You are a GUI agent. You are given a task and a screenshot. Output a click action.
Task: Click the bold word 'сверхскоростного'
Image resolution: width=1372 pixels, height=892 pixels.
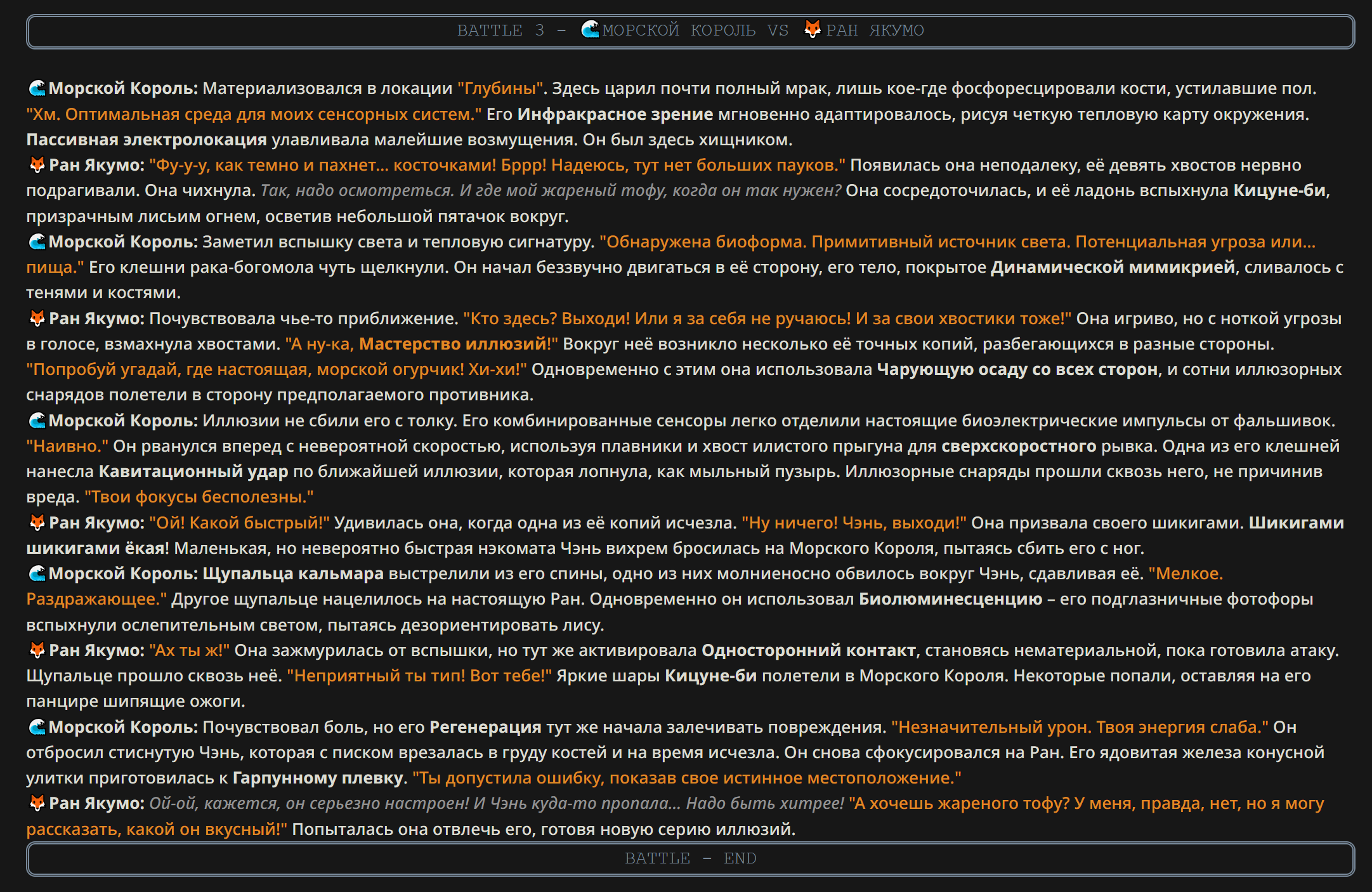tap(1019, 446)
